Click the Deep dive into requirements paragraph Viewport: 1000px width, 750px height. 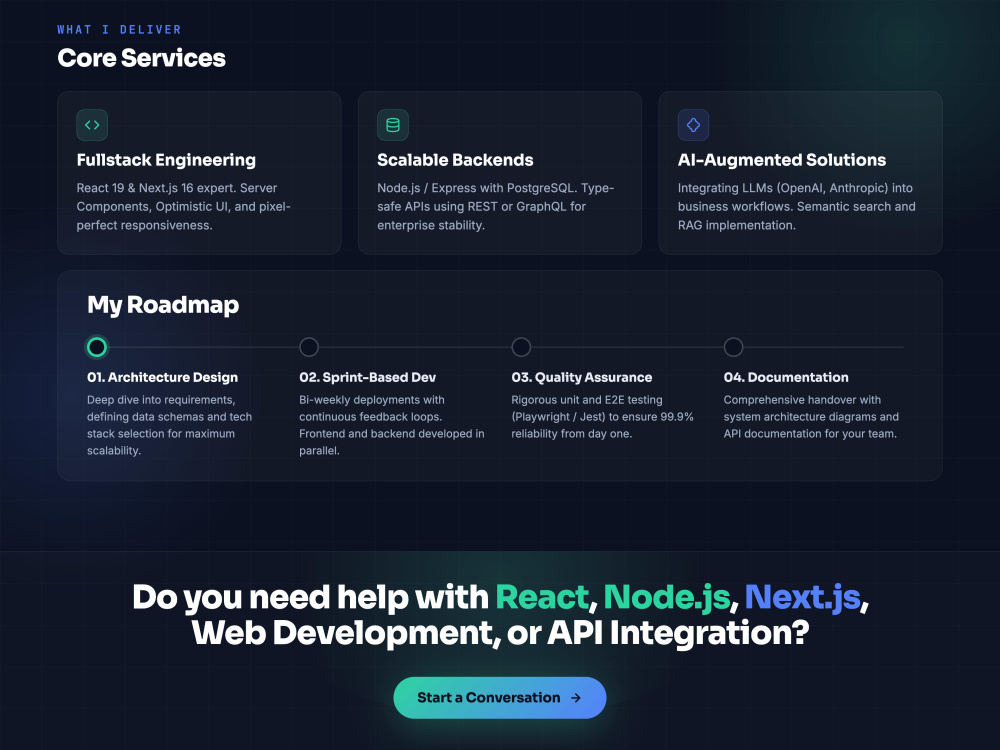170,425
